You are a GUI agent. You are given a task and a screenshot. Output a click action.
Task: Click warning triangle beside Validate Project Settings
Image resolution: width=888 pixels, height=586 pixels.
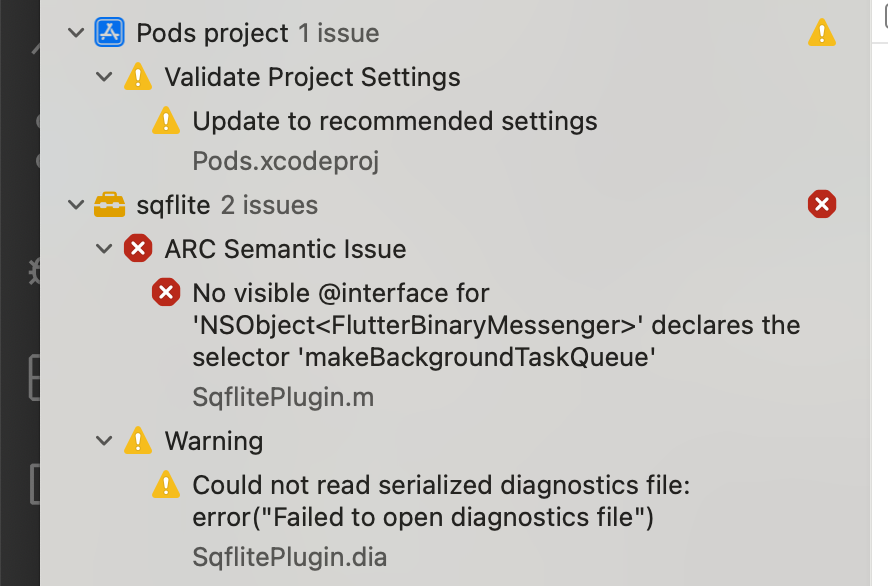(x=139, y=76)
